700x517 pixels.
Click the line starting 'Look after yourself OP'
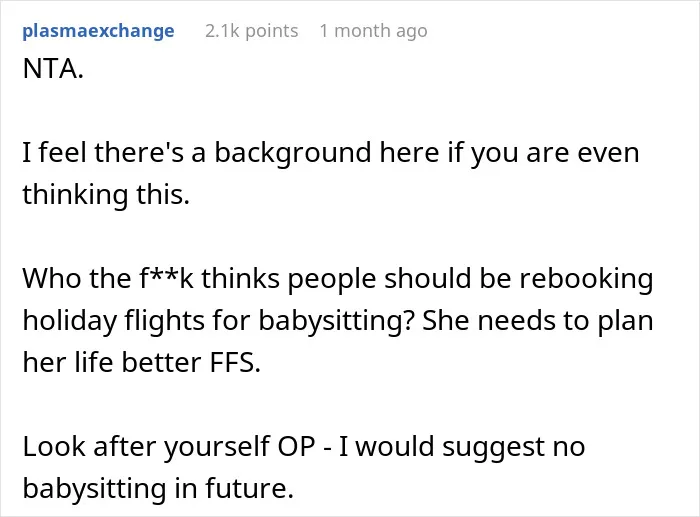[304, 446]
